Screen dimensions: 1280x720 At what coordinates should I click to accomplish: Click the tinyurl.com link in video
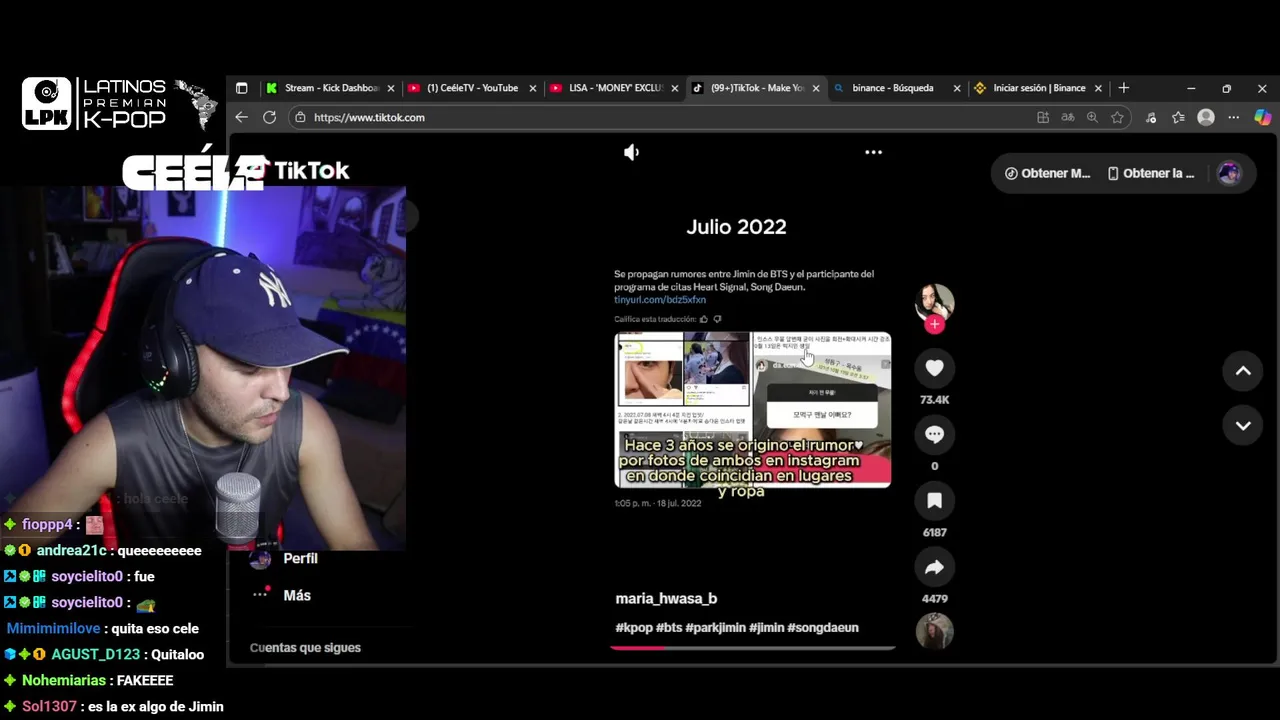(x=660, y=300)
